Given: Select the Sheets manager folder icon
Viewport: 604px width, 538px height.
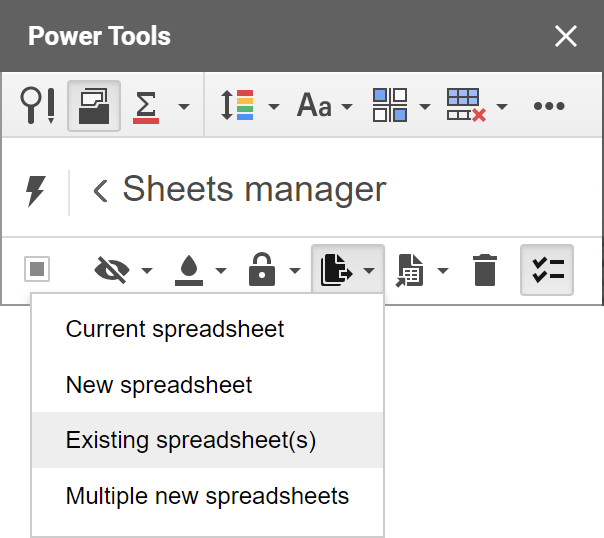Looking at the screenshot, I should (94, 106).
